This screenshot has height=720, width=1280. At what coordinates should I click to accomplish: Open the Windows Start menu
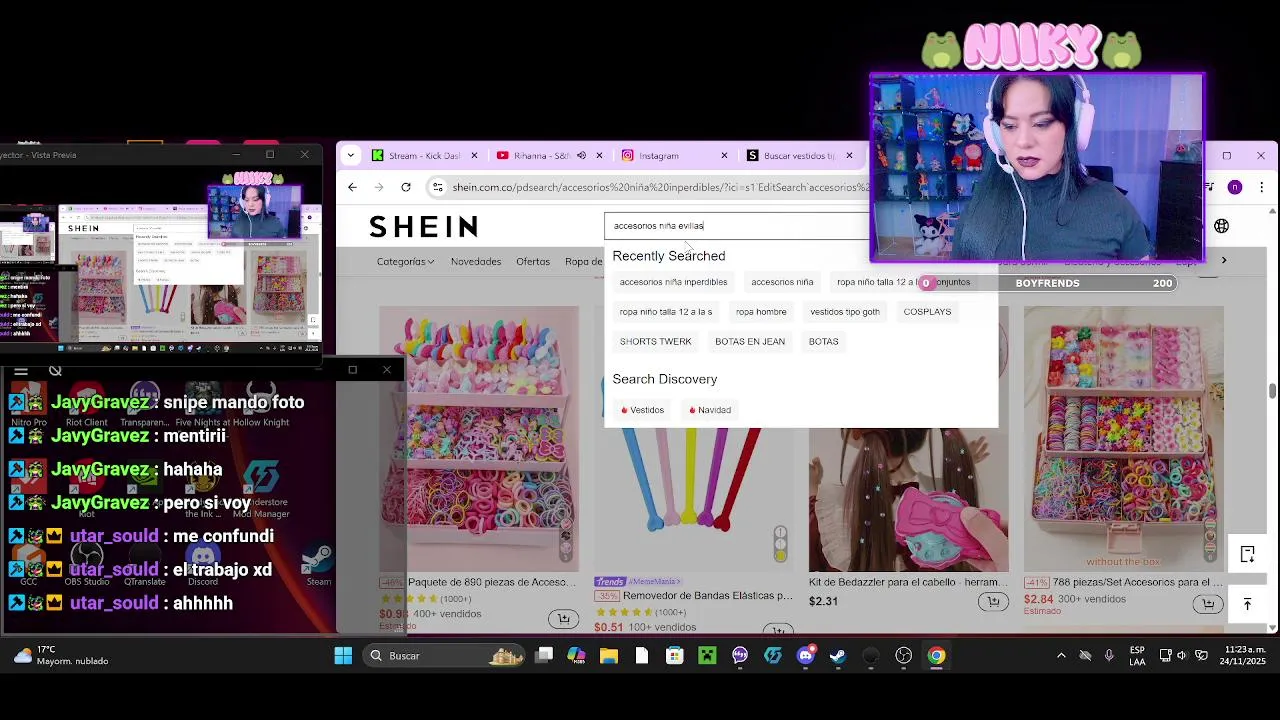(x=343, y=656)
